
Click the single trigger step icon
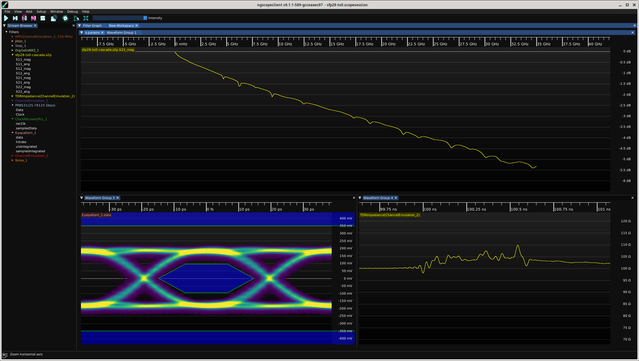[15, 18]
